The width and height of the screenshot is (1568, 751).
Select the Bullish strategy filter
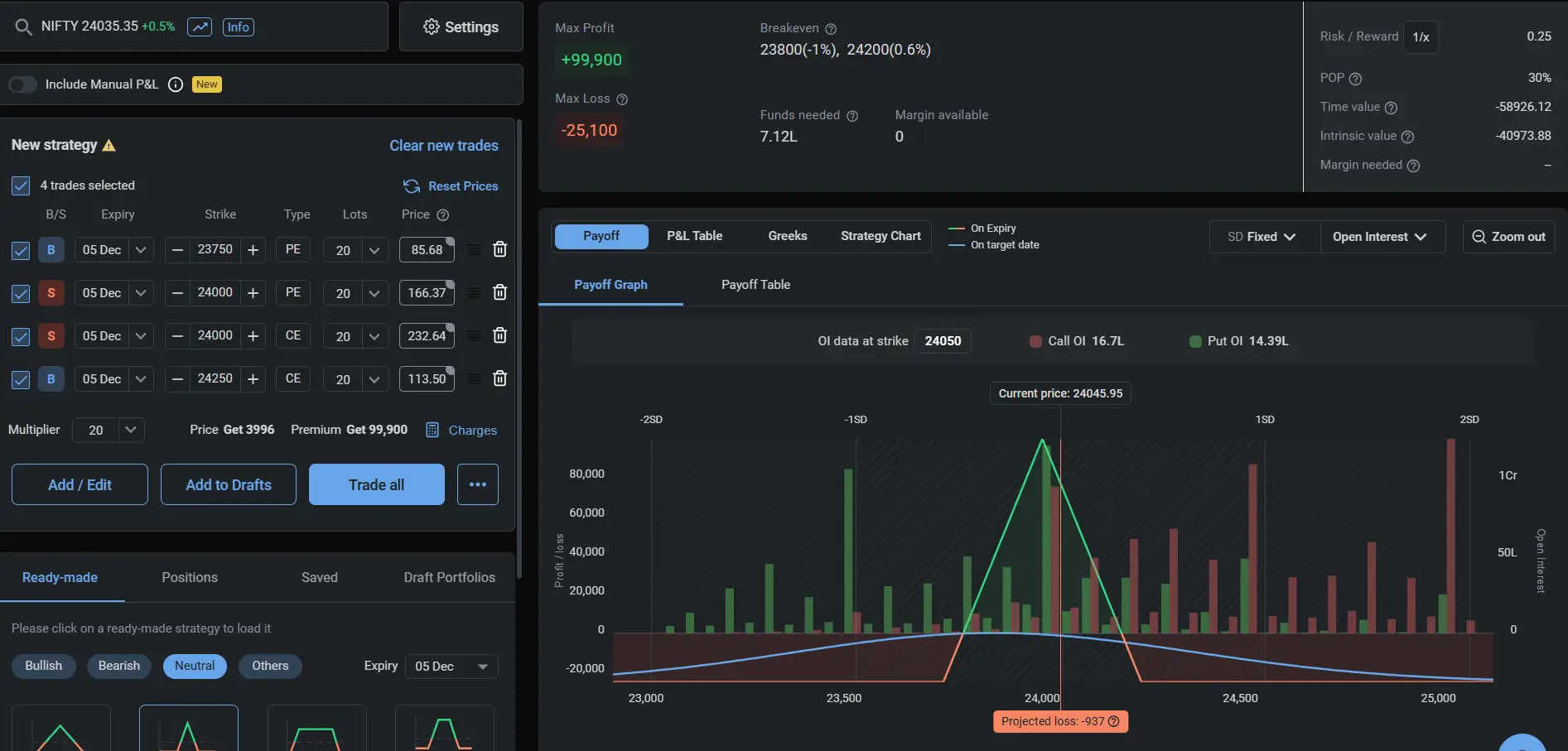[44, 666]
